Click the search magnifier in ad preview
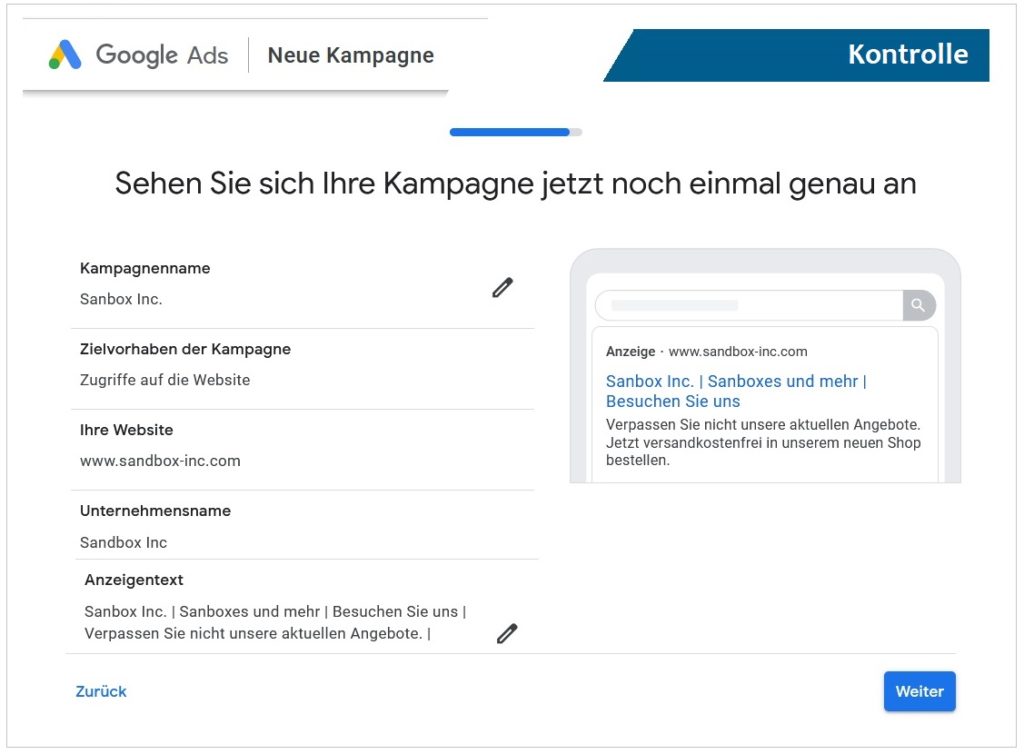The image size is (1024, 754). (x=918, y=305)
